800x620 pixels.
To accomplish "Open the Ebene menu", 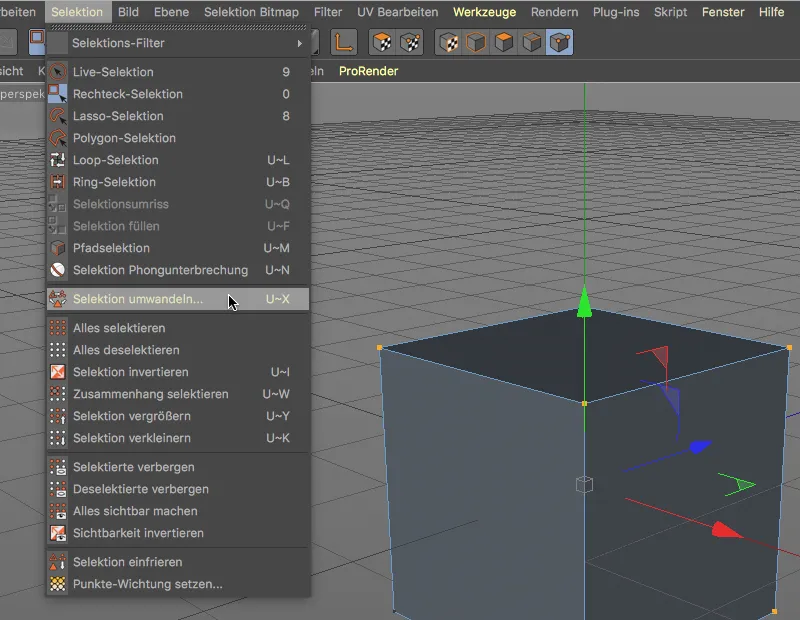I will point(171,12).
